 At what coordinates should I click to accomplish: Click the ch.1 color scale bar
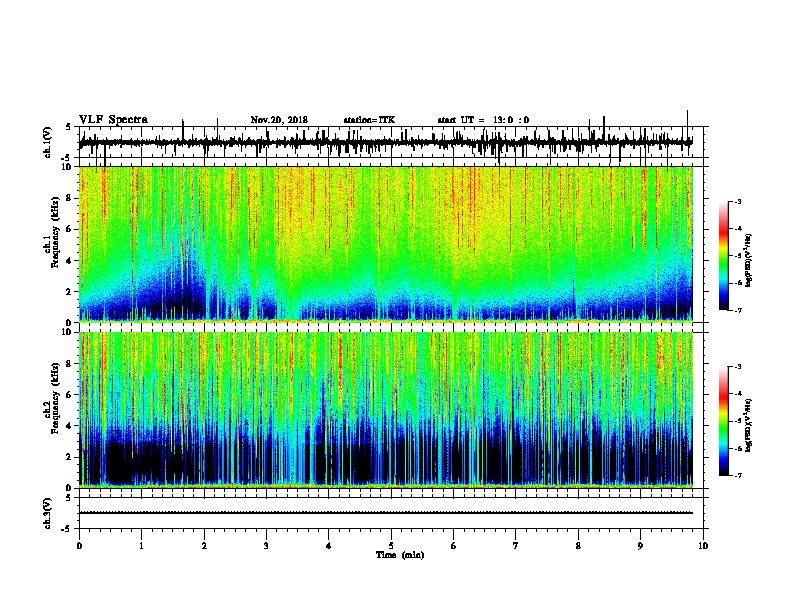(723, 256)
